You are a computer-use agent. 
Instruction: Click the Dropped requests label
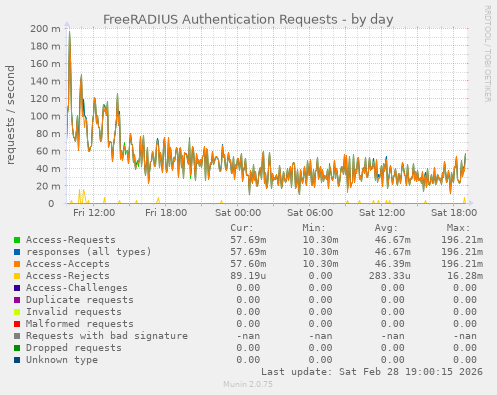click(74, 348)
